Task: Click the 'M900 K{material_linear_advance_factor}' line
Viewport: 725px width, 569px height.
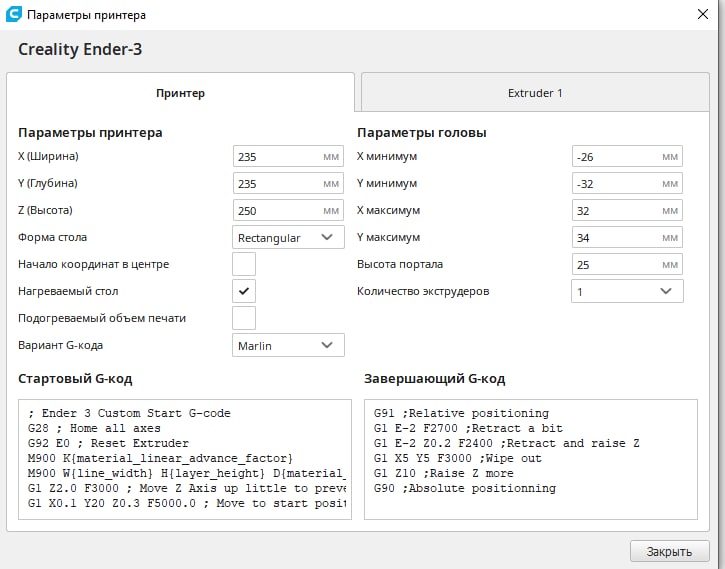Action: 160,458
